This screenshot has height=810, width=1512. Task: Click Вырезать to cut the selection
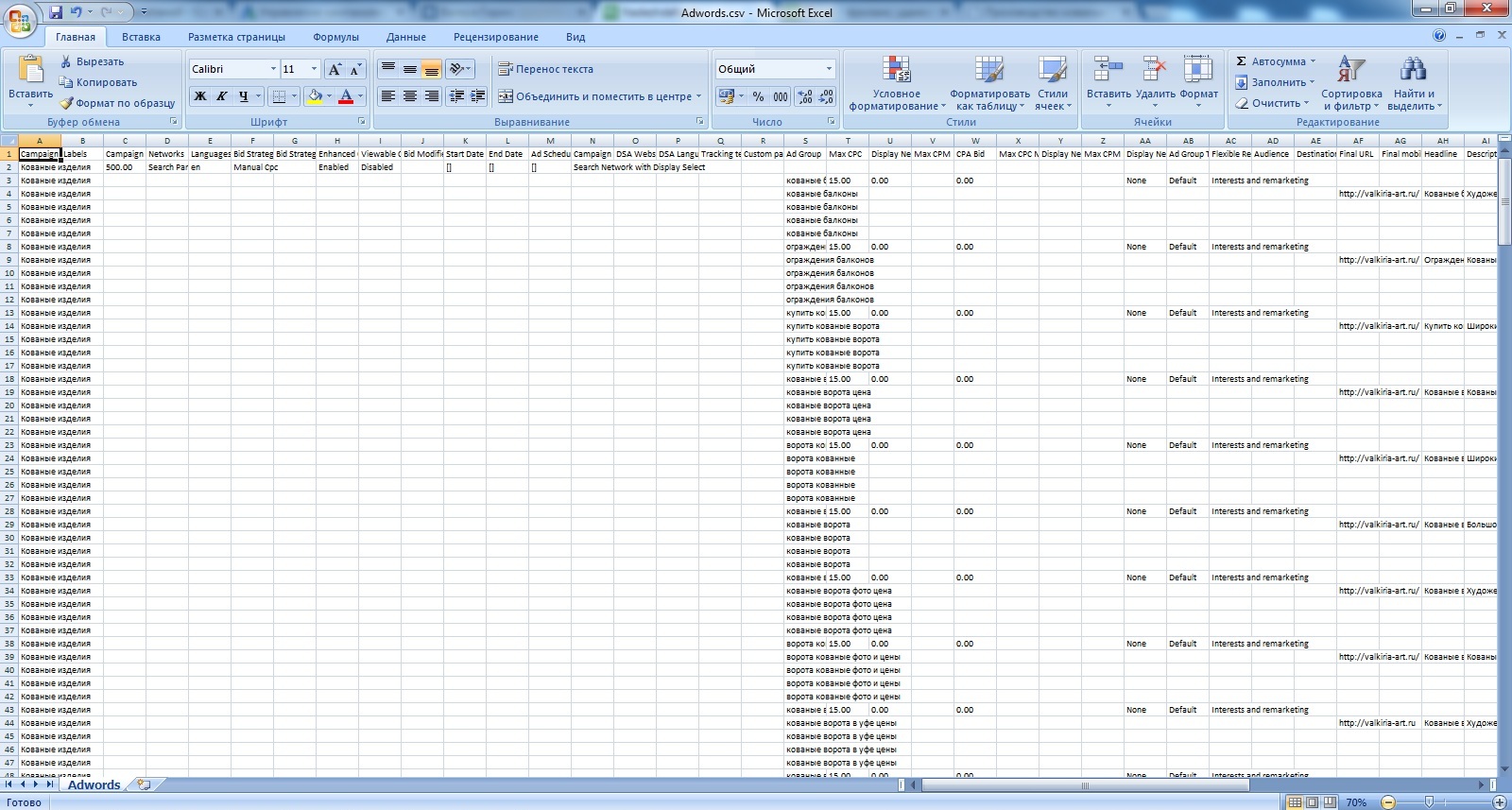click(x=92, y=61)
